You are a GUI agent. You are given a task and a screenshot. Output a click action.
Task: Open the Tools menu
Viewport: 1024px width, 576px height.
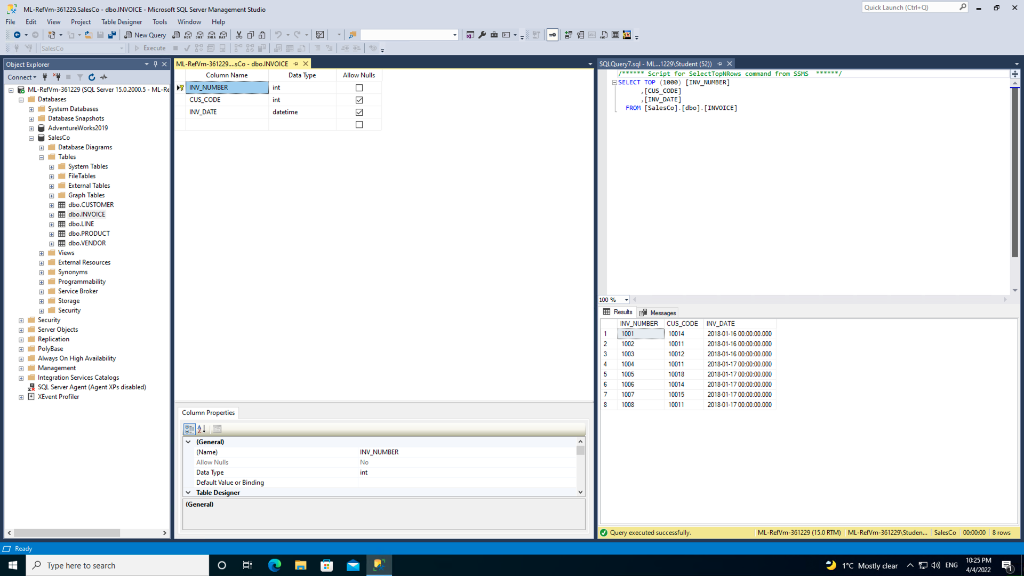click(159, 22)
